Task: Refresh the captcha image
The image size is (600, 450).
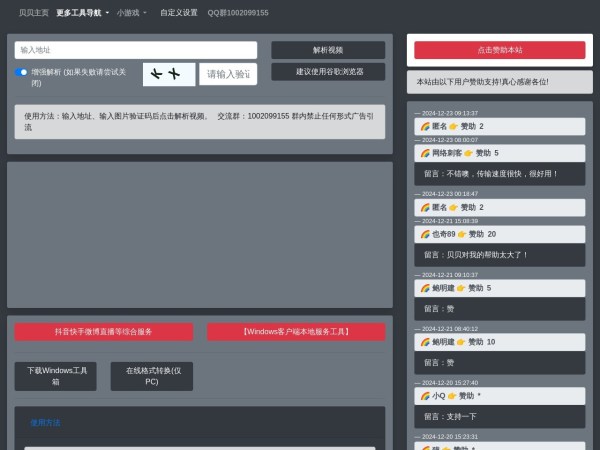Action: pyautogui.click(x=168, y=74)
